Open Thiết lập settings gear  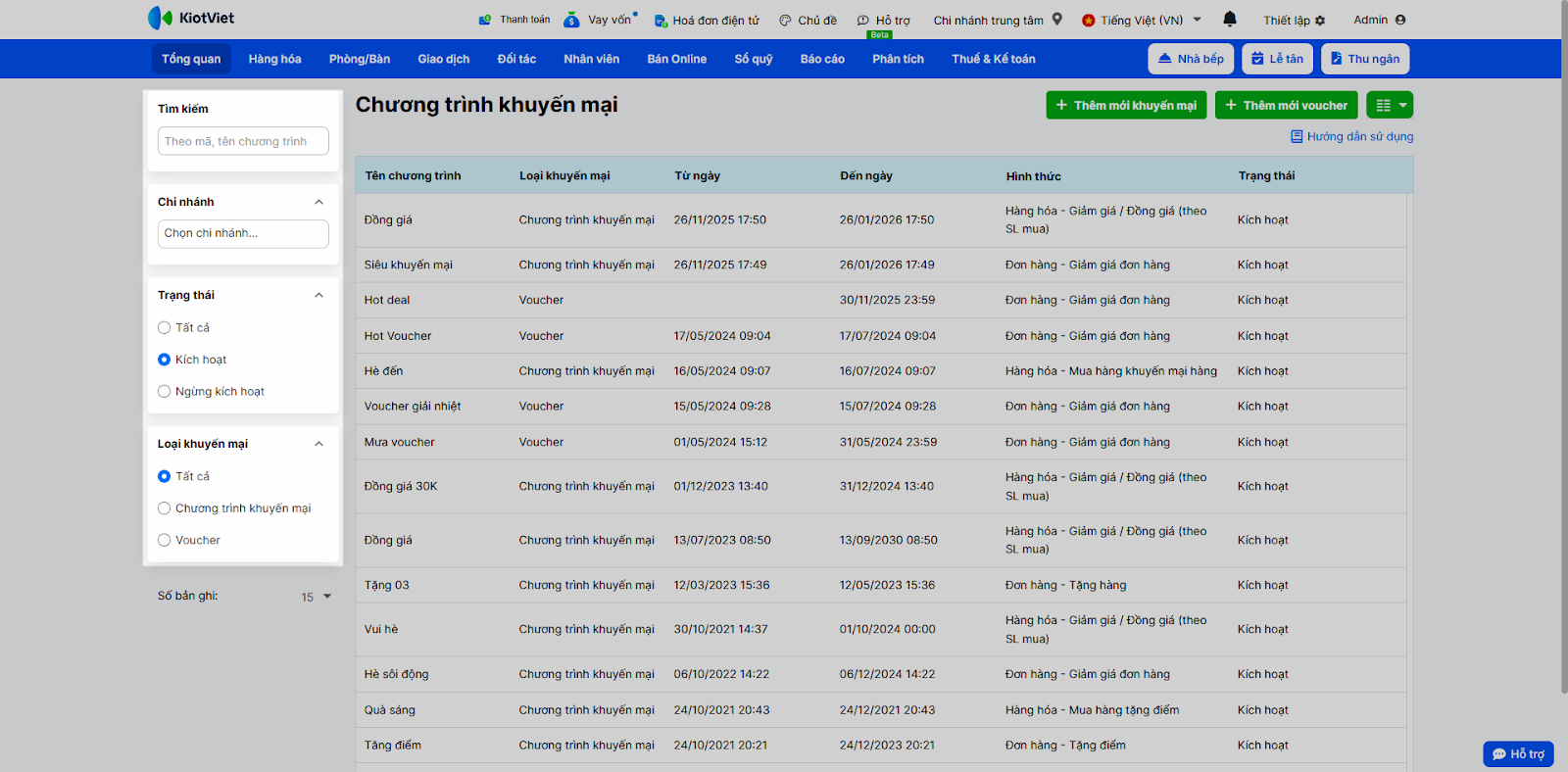point(1320,21)
